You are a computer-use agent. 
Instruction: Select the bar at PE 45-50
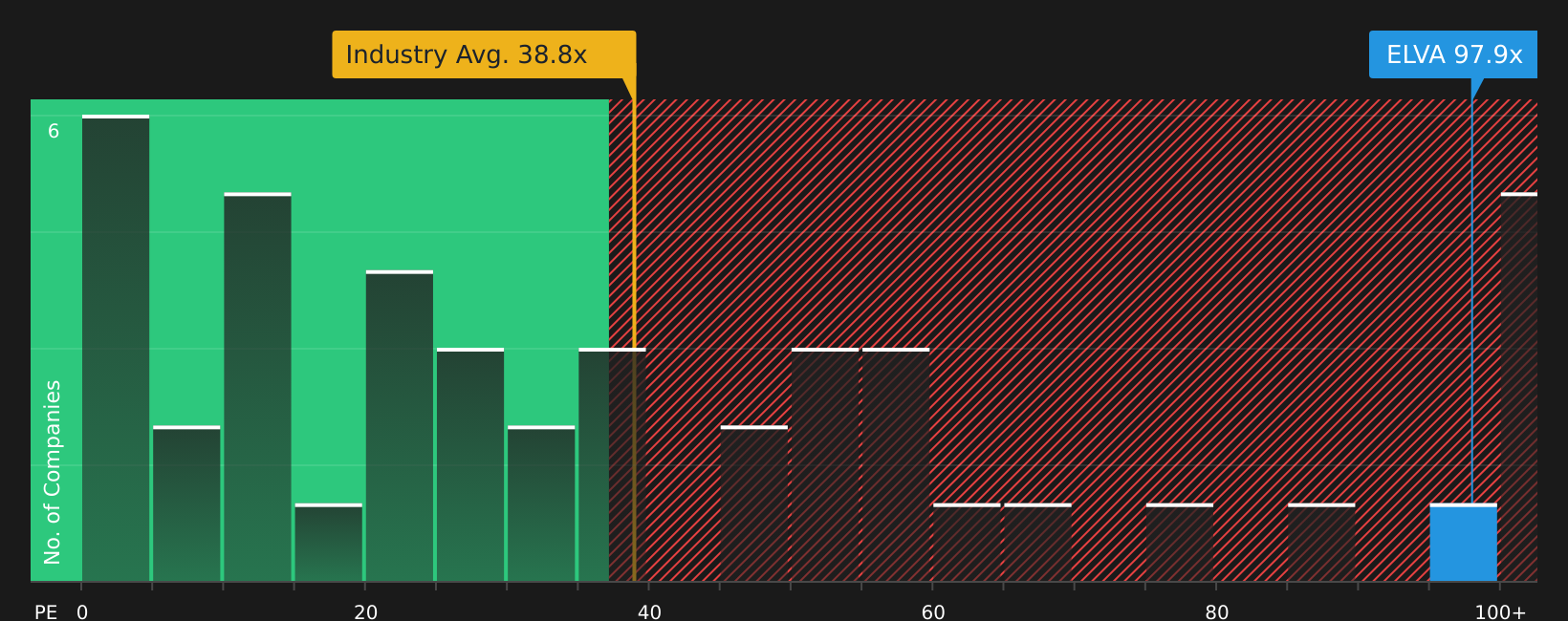[x=754, y=503]
